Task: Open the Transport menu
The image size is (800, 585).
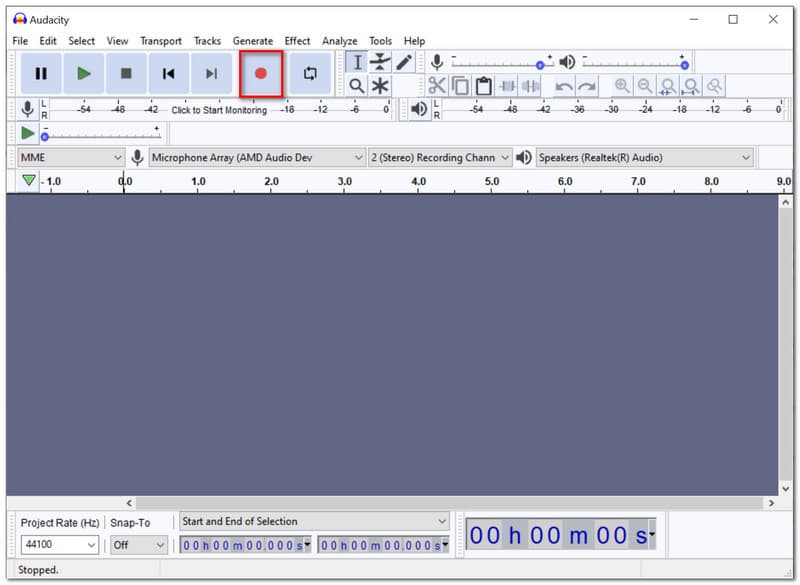Action: coord(161,41)
